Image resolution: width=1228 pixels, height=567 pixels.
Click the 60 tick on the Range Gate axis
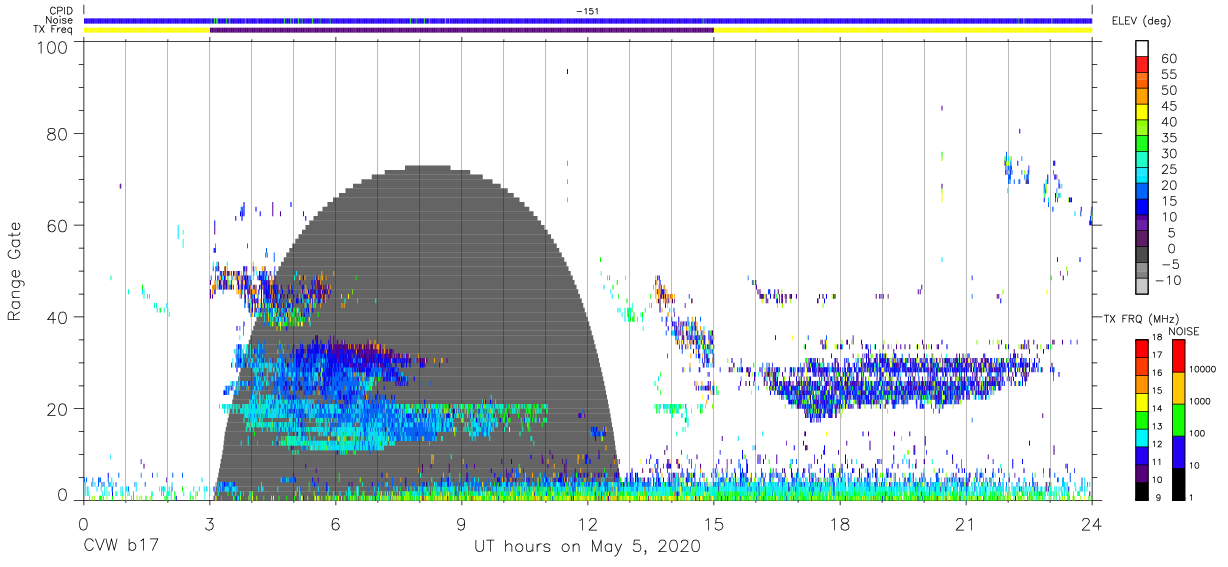click(59, 225)
